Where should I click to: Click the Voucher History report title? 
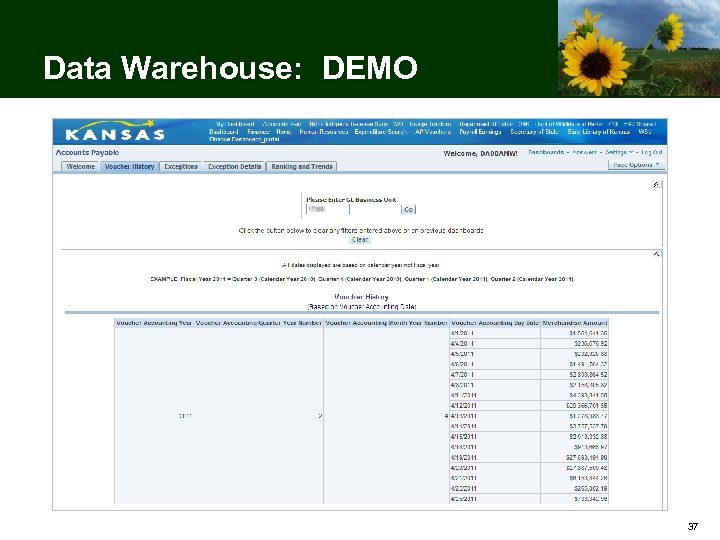click(x=361, y=297)
